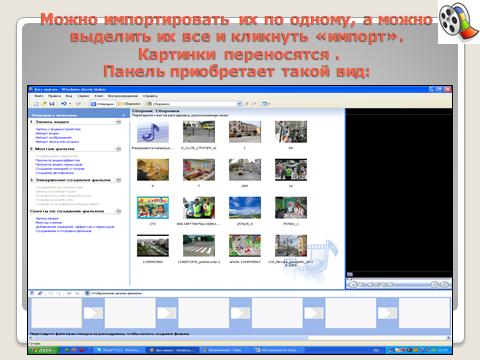Toggle the Сборники (Collections) pane button
Image resolution: width=480 pixels, height=360 pixels.
coord(129,104)
